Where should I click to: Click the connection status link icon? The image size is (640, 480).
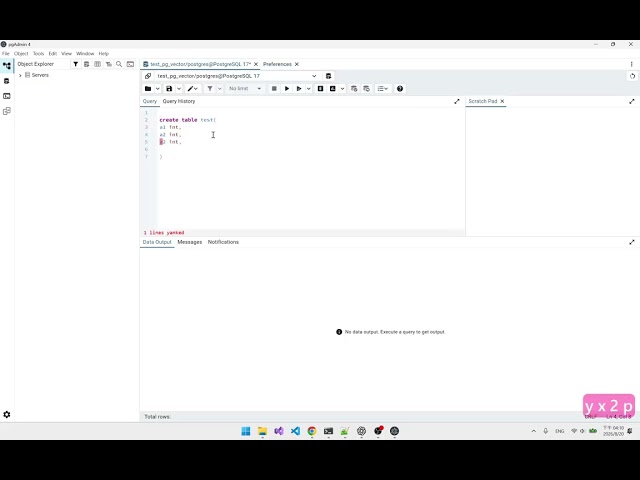coord(148,76)
